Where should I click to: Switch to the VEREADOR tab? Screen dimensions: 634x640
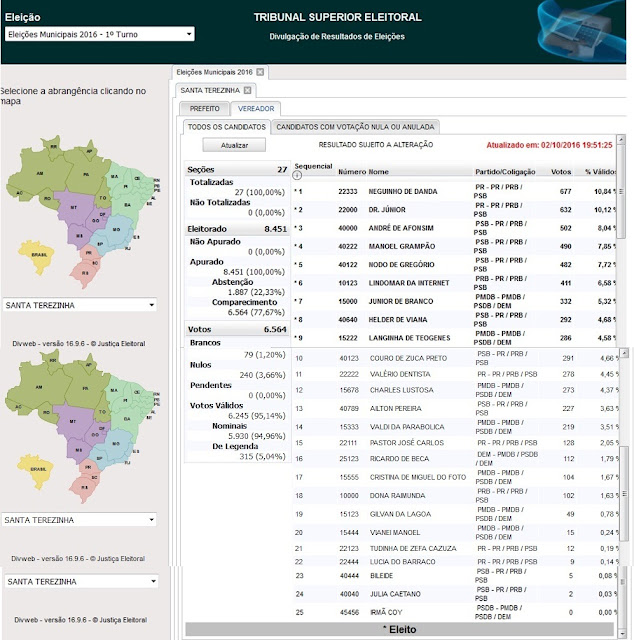click(255, 109)
